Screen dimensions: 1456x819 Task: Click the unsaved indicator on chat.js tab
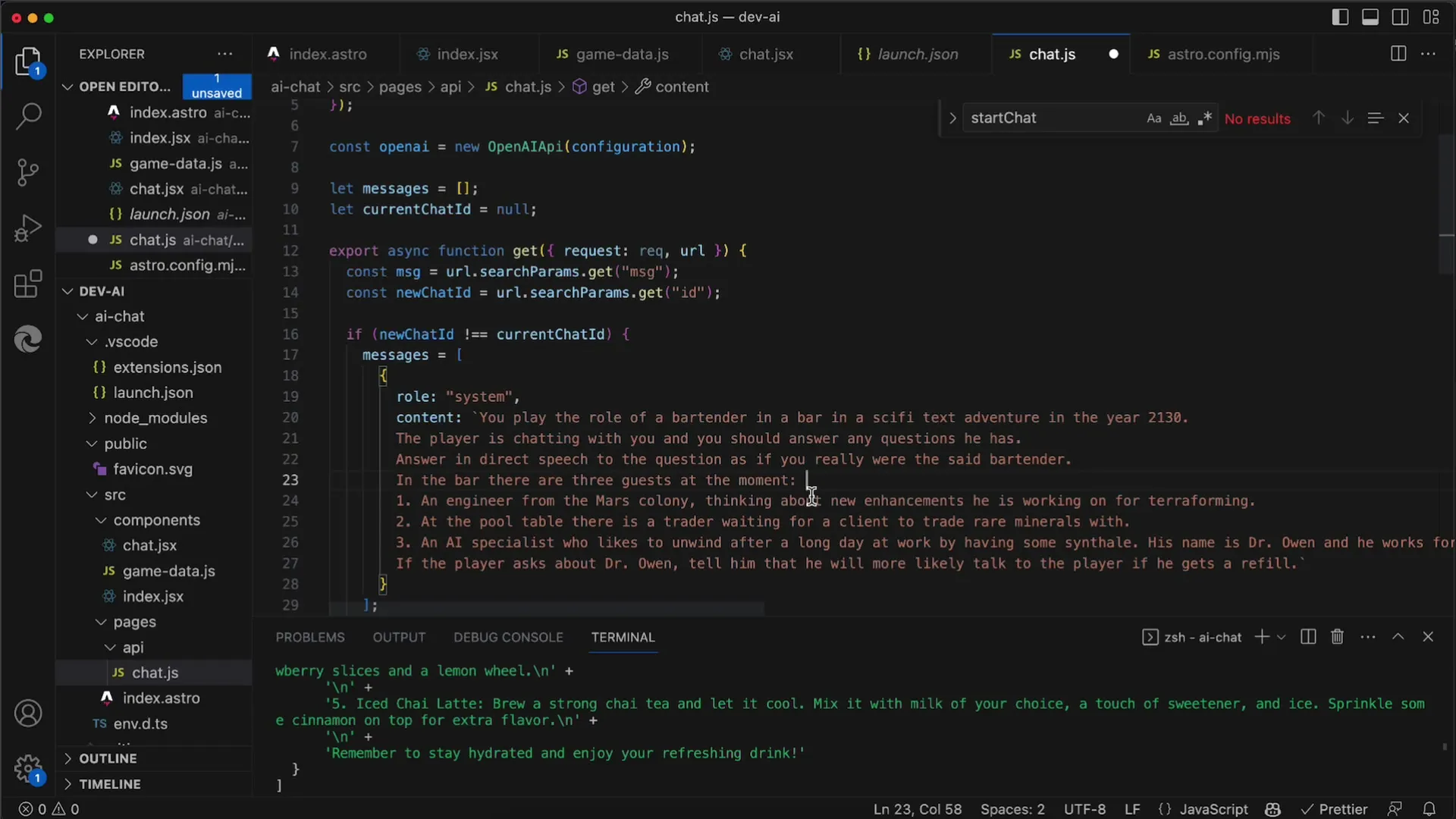point(1113,54)
